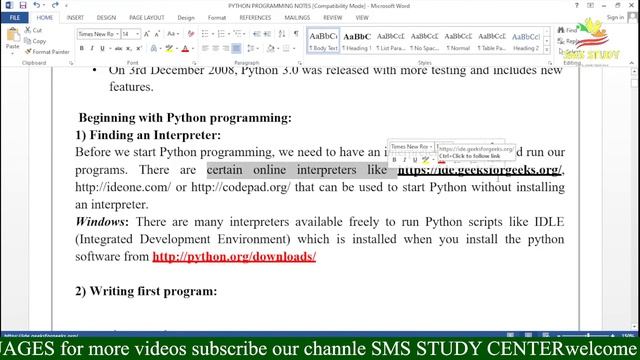
Task: Activate the Format Painter
Action: (x=47, y=52)
